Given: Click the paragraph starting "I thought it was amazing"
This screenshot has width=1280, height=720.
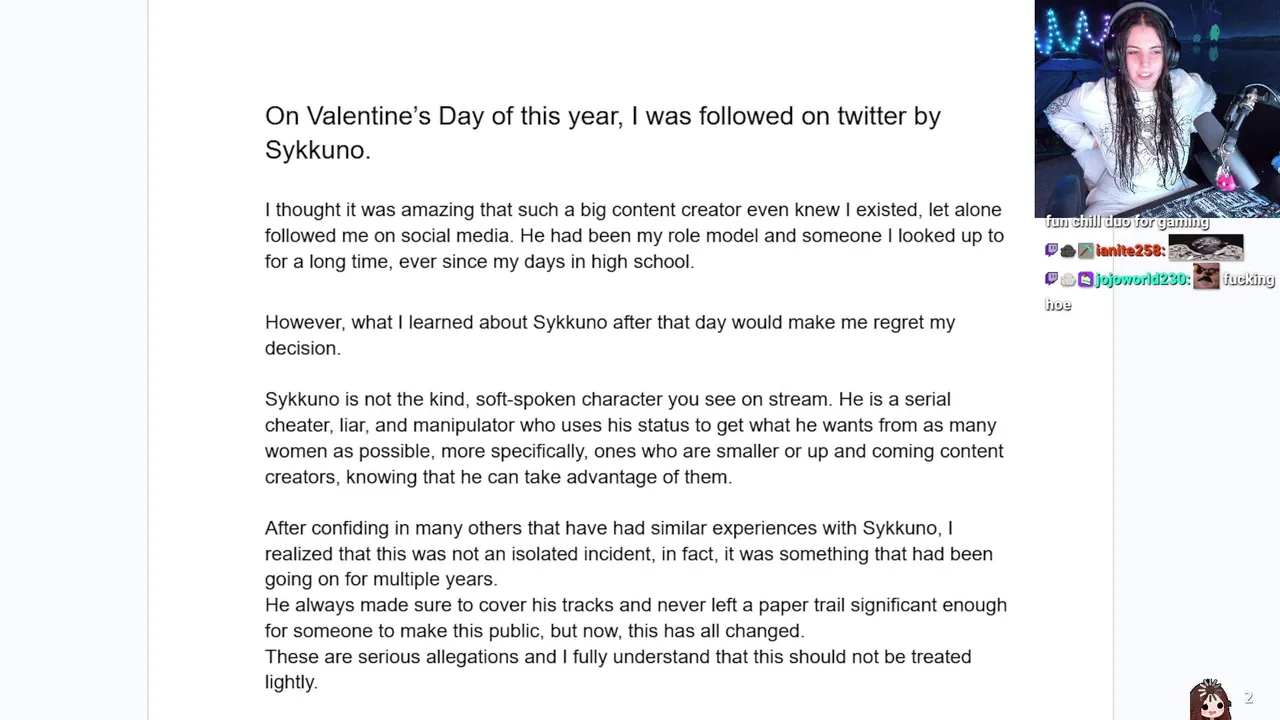Looking at the screenshot, I should click(x=634, y=236).
